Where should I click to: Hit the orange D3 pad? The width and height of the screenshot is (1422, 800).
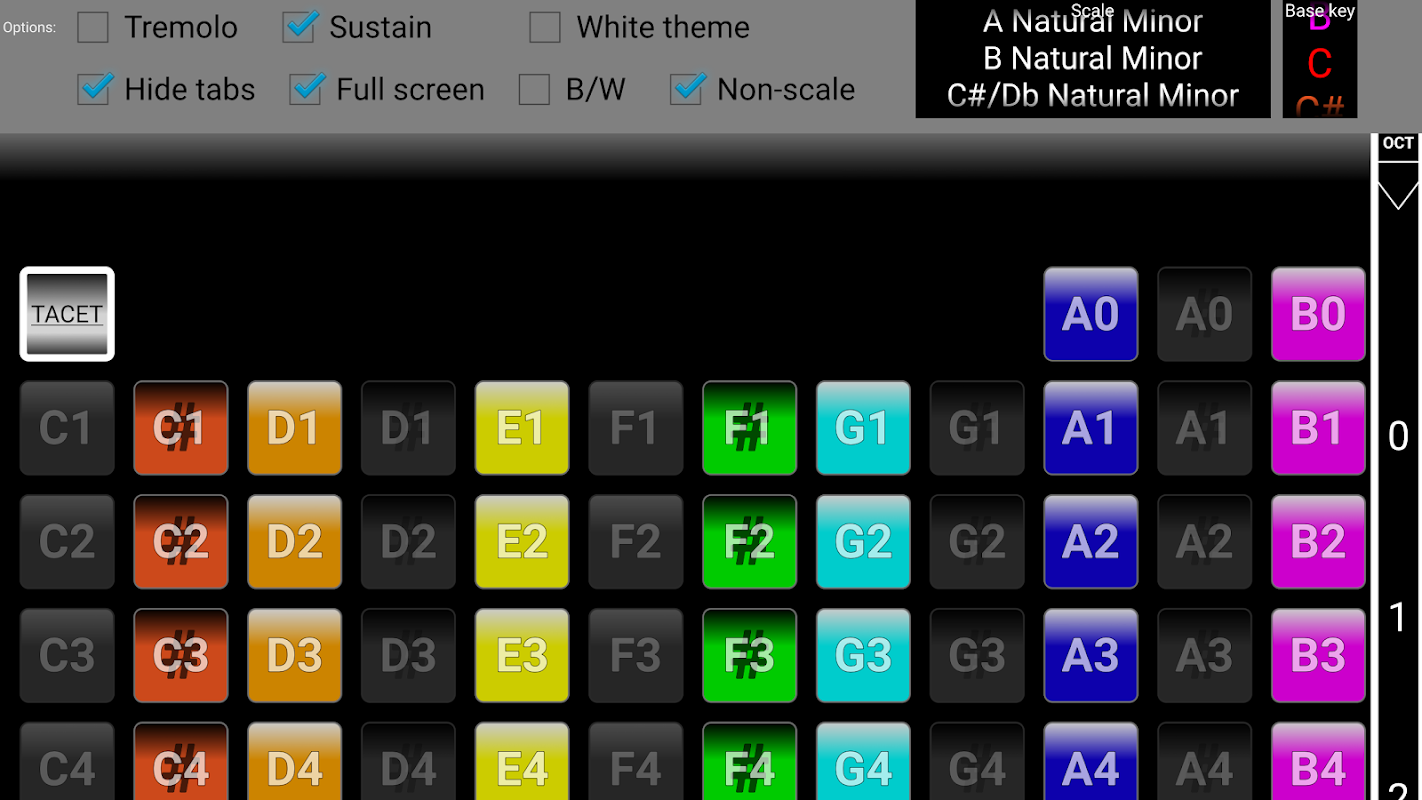(x=295, y=656)
